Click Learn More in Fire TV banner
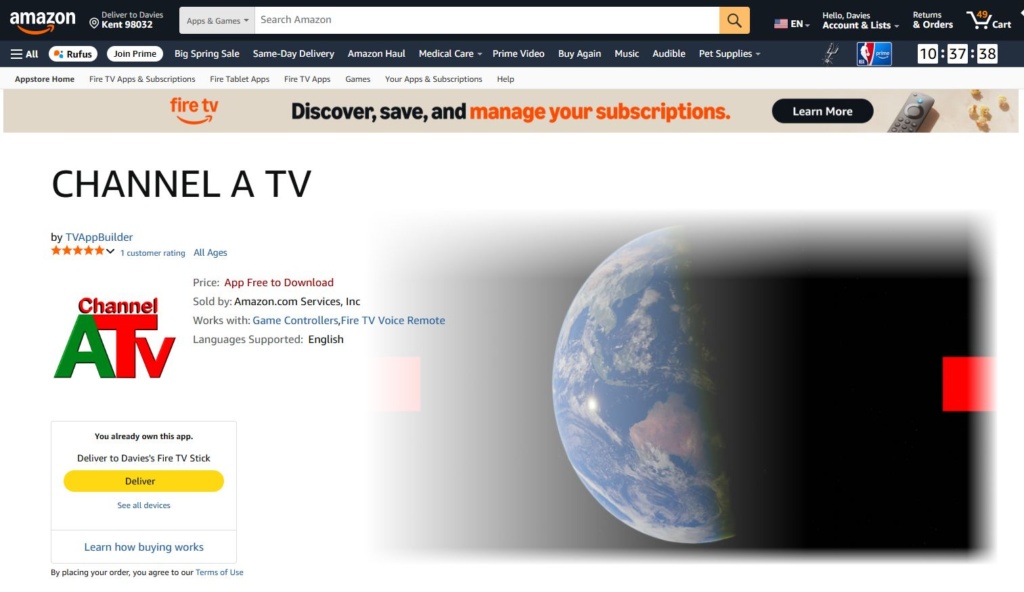The height and width of the screenshot is (592, 1024). coord(822,111)
